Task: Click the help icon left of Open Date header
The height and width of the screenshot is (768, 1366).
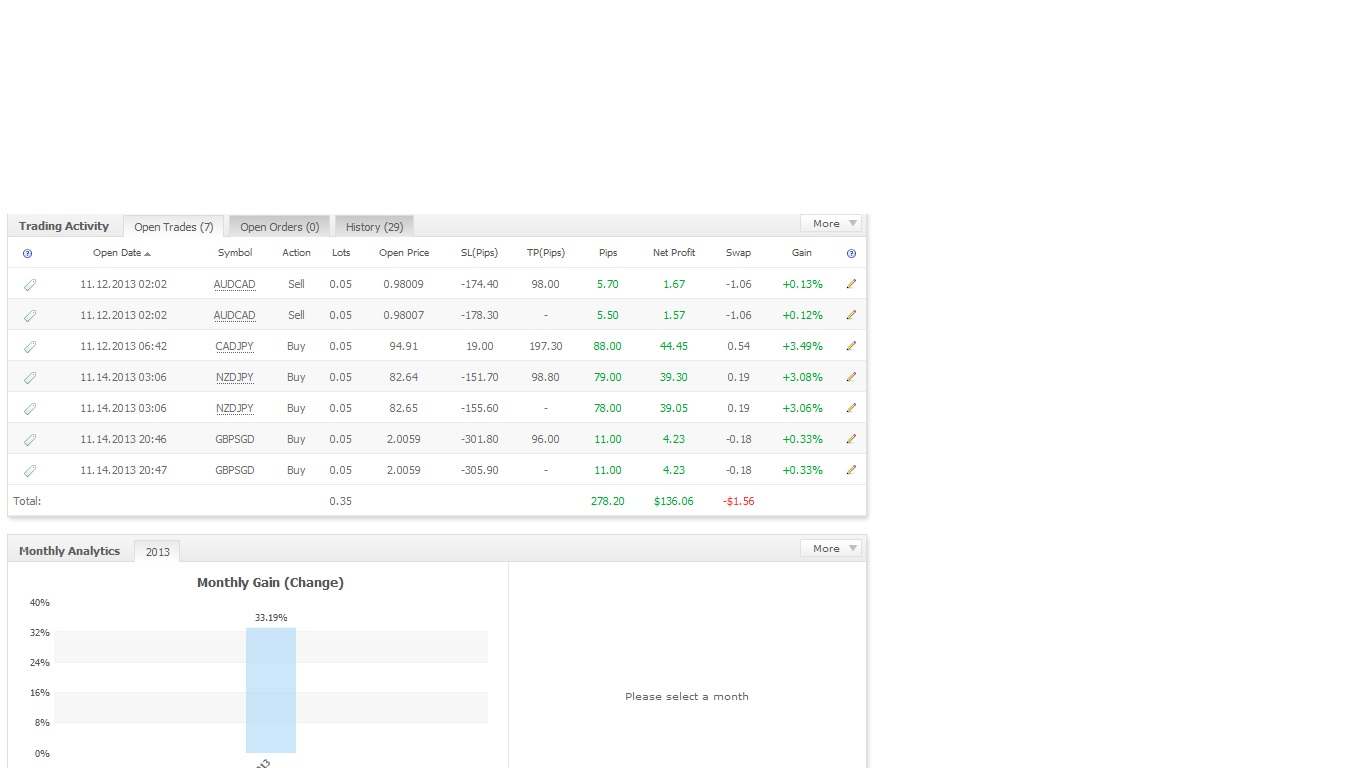Action: [x=27, y=253]
